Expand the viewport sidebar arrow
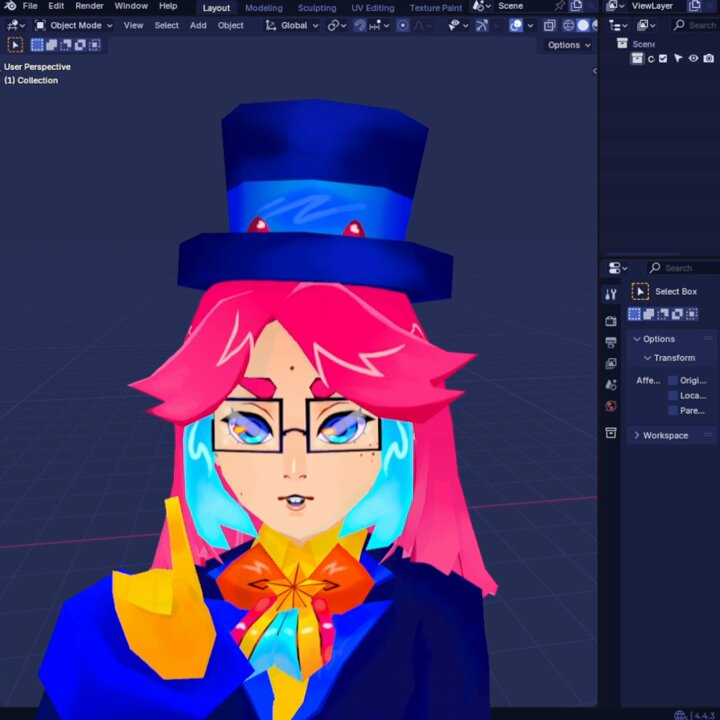The image size is (720, 720). coord(595,71)
